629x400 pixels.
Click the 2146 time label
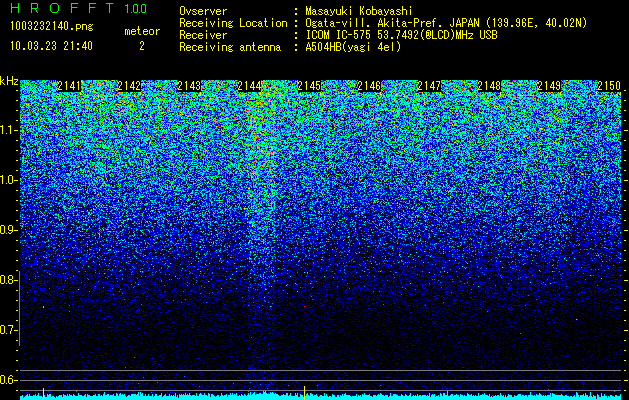tap(369, 86)
